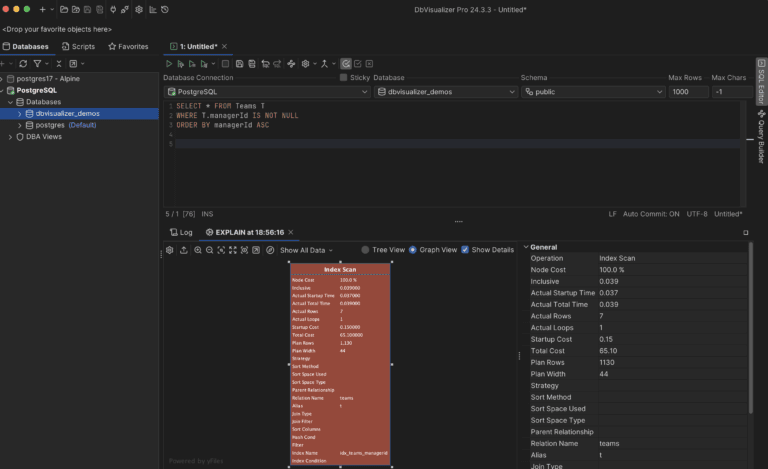The width and height of the screenshot is (768, 469).
Task: Select the Tree View radio button
Action: pyautogui.click(x=365, y=250)
